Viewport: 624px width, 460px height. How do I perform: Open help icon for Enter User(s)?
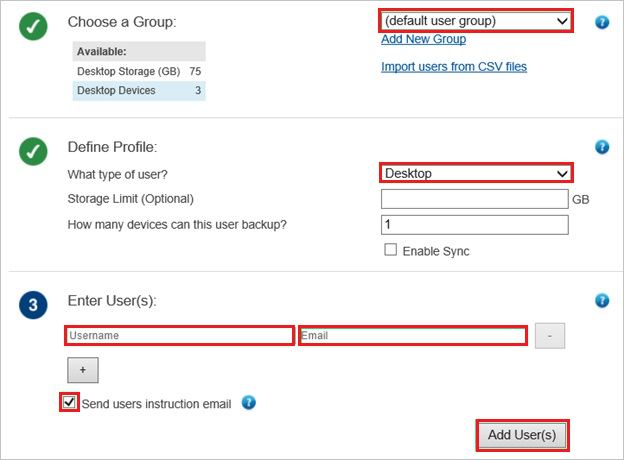602,300
